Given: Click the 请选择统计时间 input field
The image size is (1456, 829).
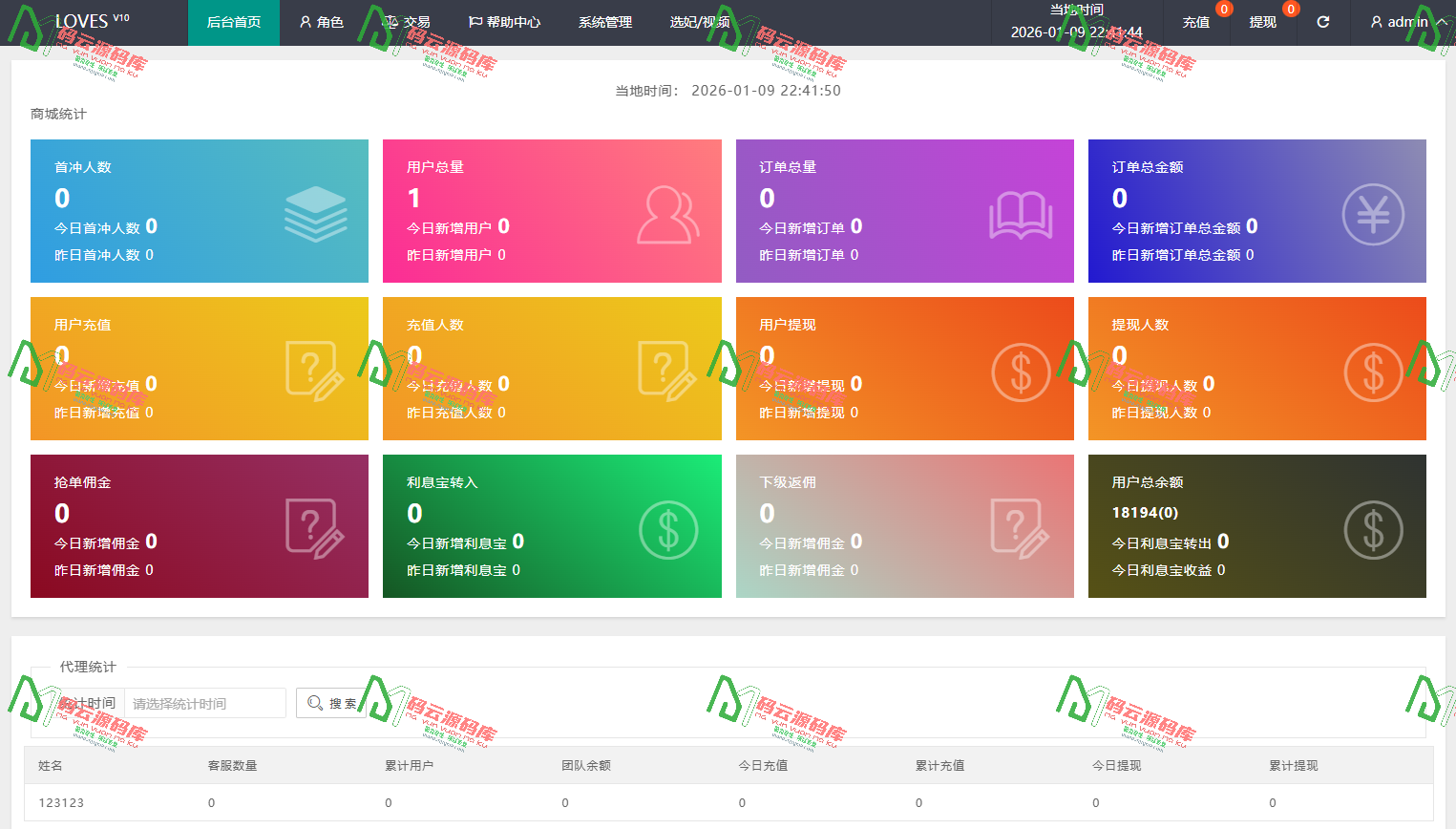Looking at the screenshot, I should [x=205, y=703].
